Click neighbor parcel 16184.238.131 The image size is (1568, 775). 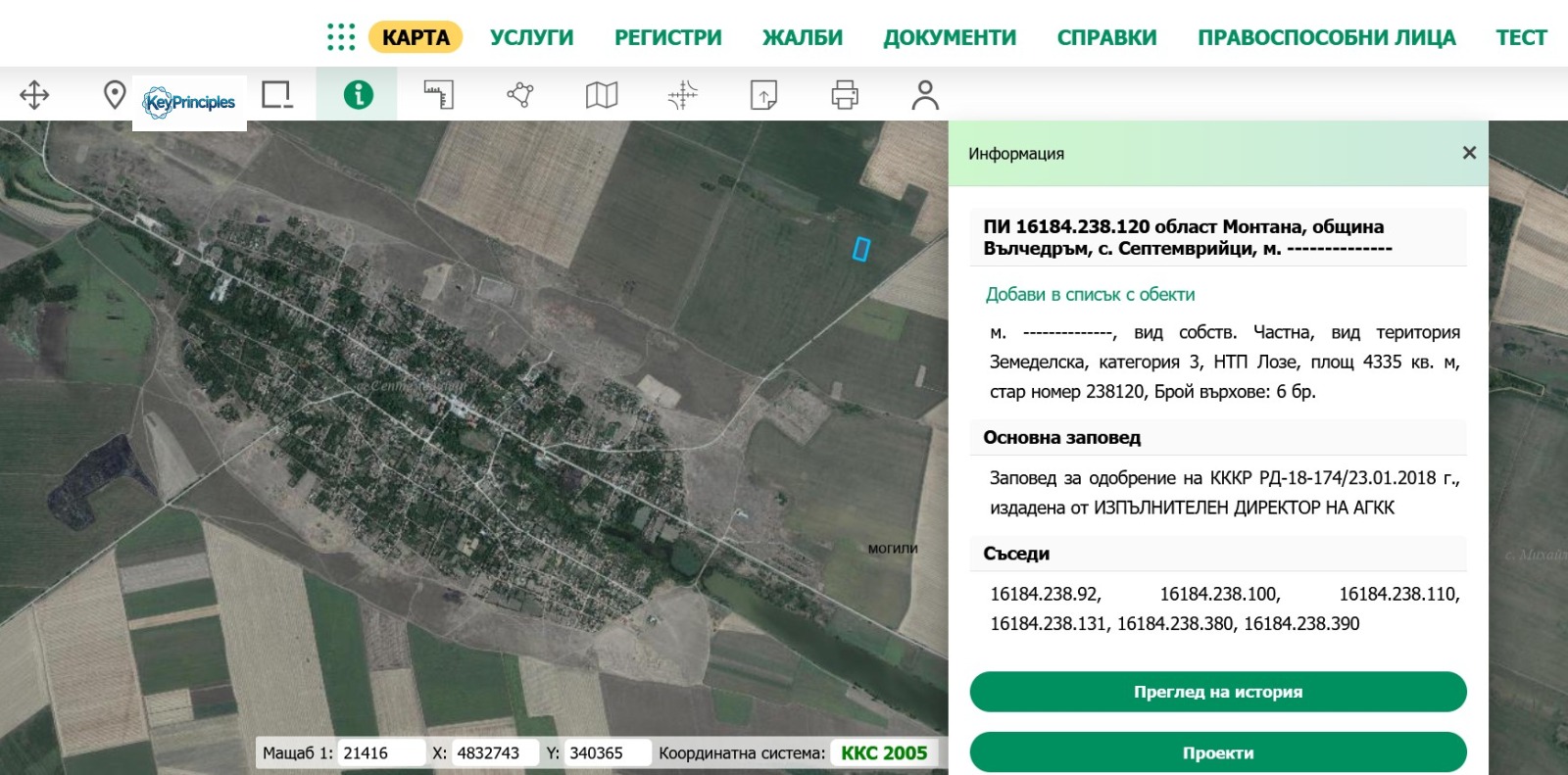point(1050,623)
